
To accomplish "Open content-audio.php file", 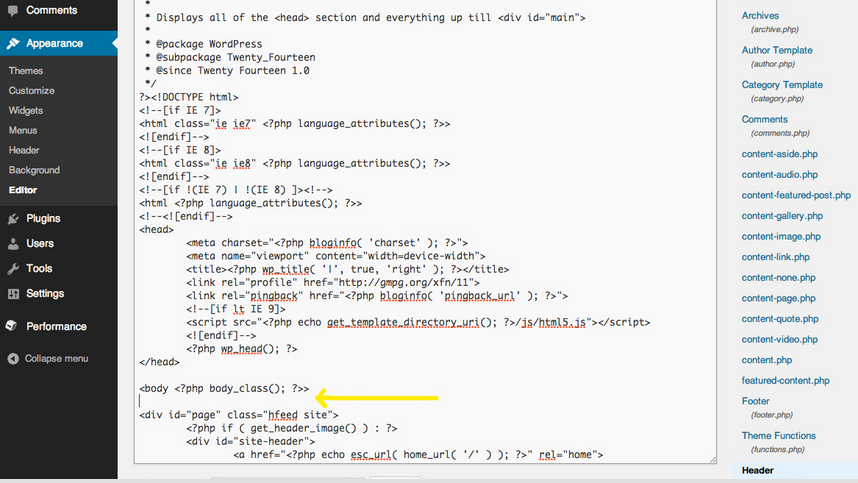I will click(x=780, y=175).
